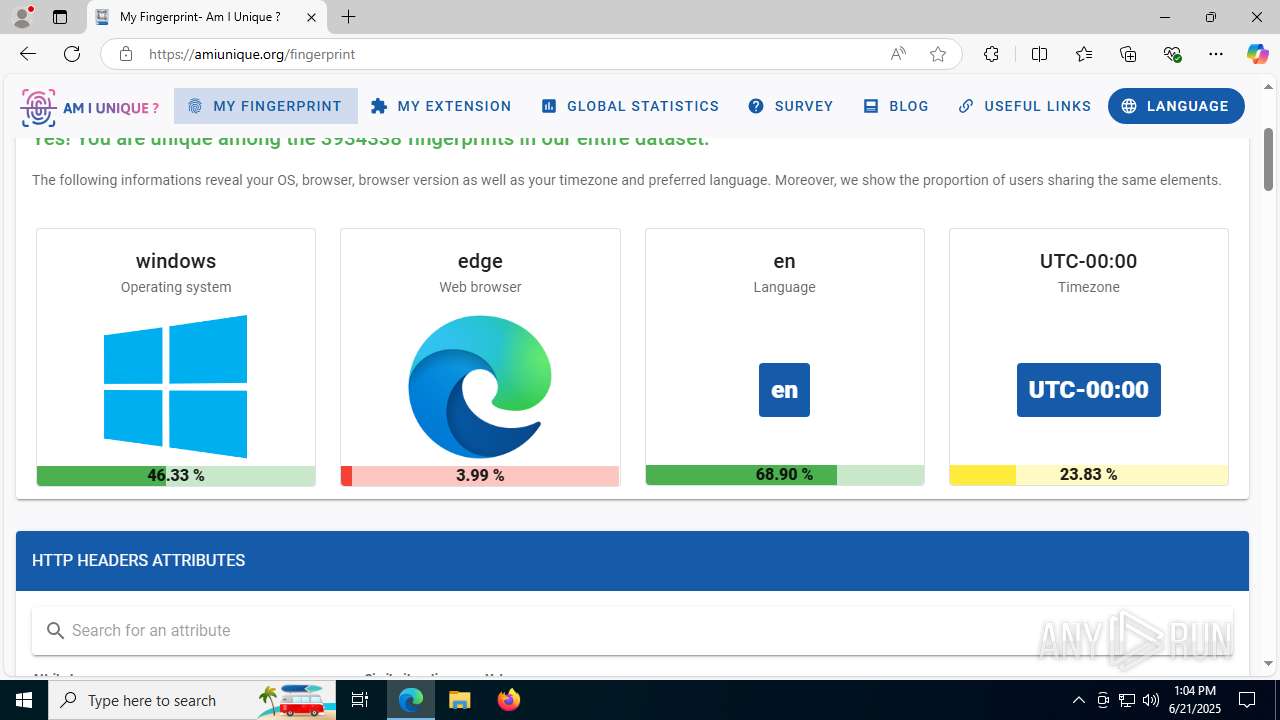This screenshot has width=1280, height=720.
Task: Click the UTC-00:00 timezone badge
Action: [1089, 390]
